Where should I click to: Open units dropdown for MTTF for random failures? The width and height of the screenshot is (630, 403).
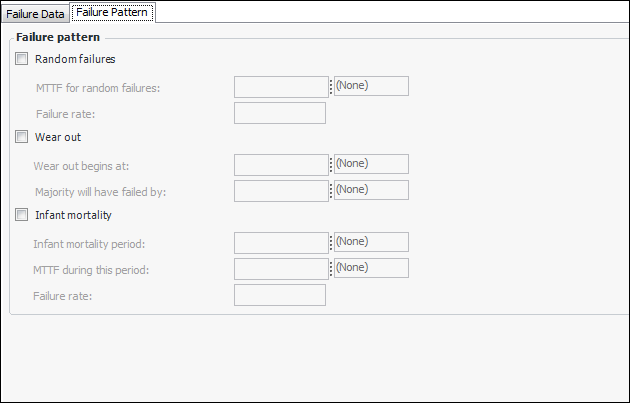pos(371,86)
